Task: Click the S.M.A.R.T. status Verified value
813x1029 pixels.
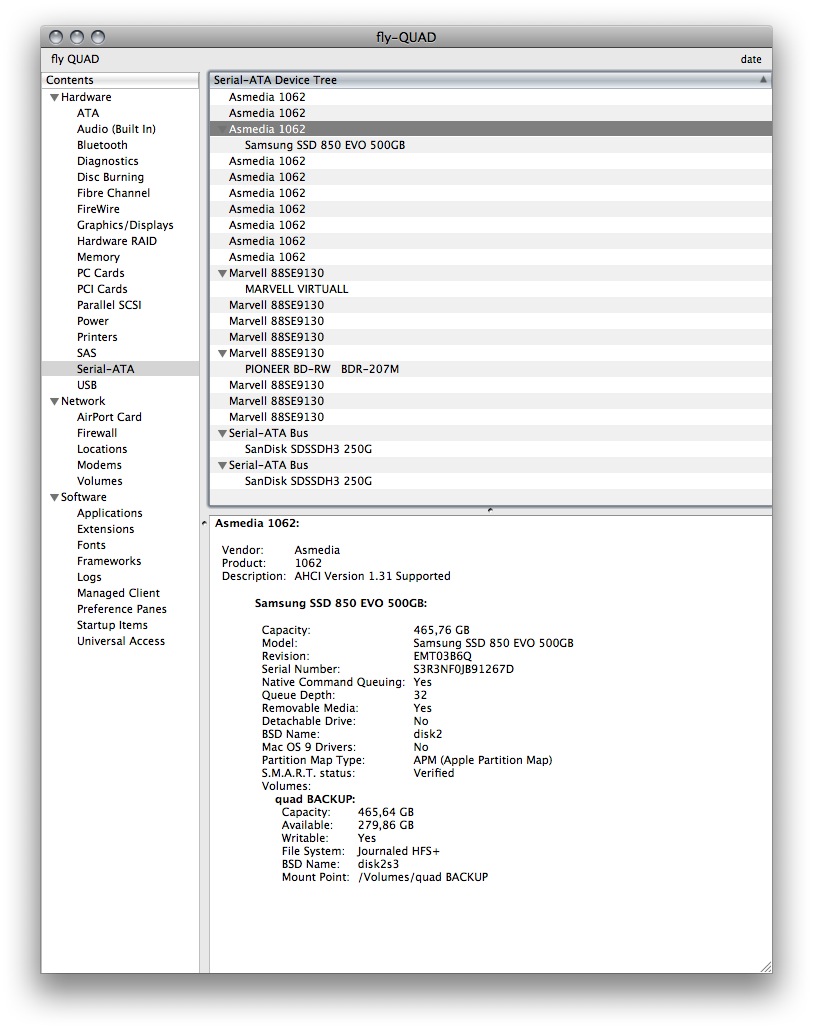Action: click(x=433, y=773)
